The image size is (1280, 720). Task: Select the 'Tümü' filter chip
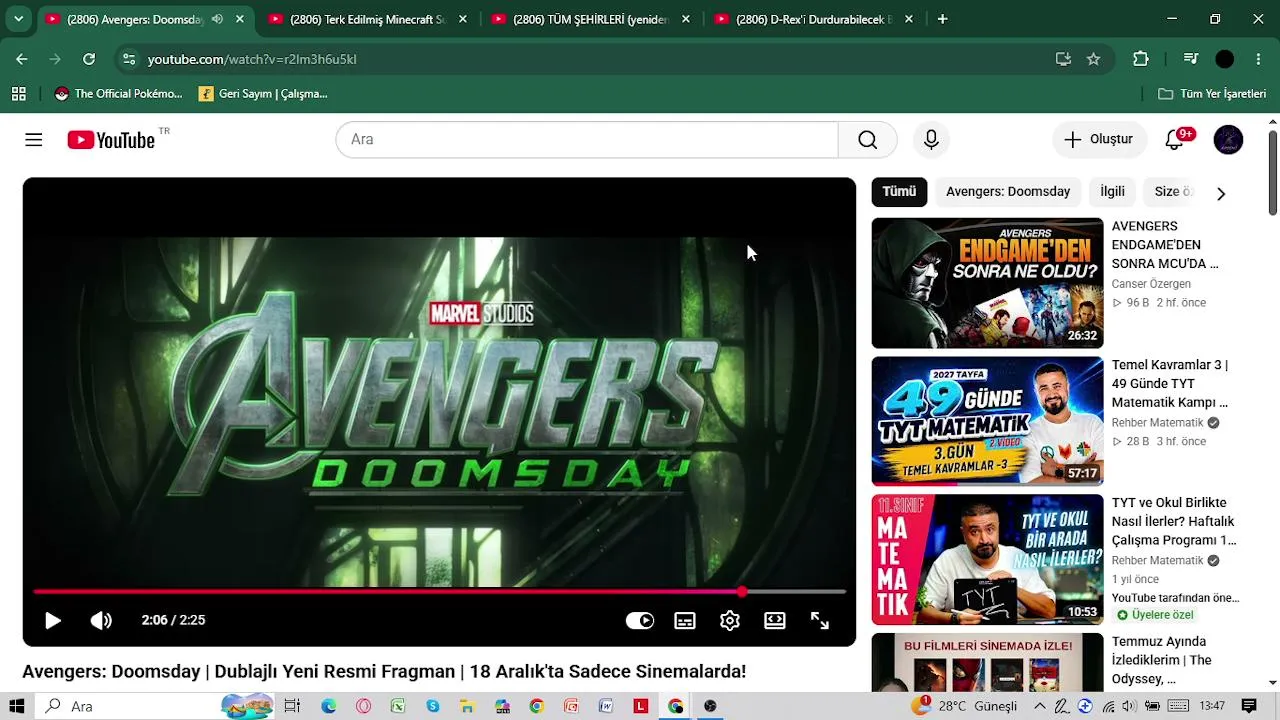tap(899, 192)
